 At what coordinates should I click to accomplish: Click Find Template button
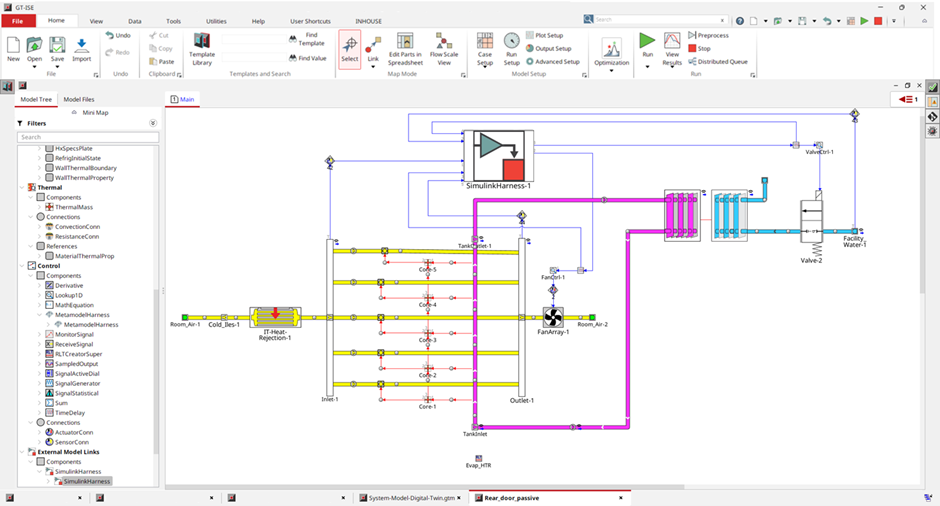tap(308, 40)
